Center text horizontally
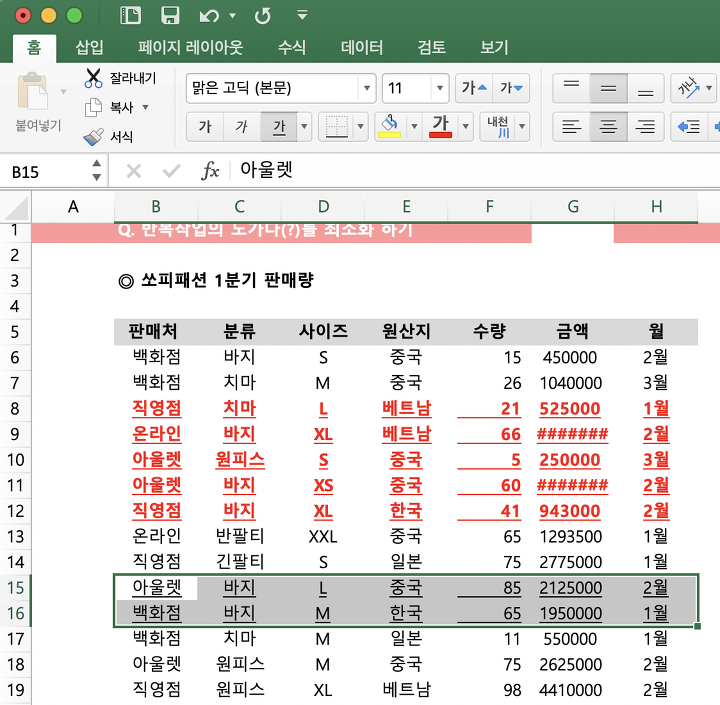 point(608,126)
